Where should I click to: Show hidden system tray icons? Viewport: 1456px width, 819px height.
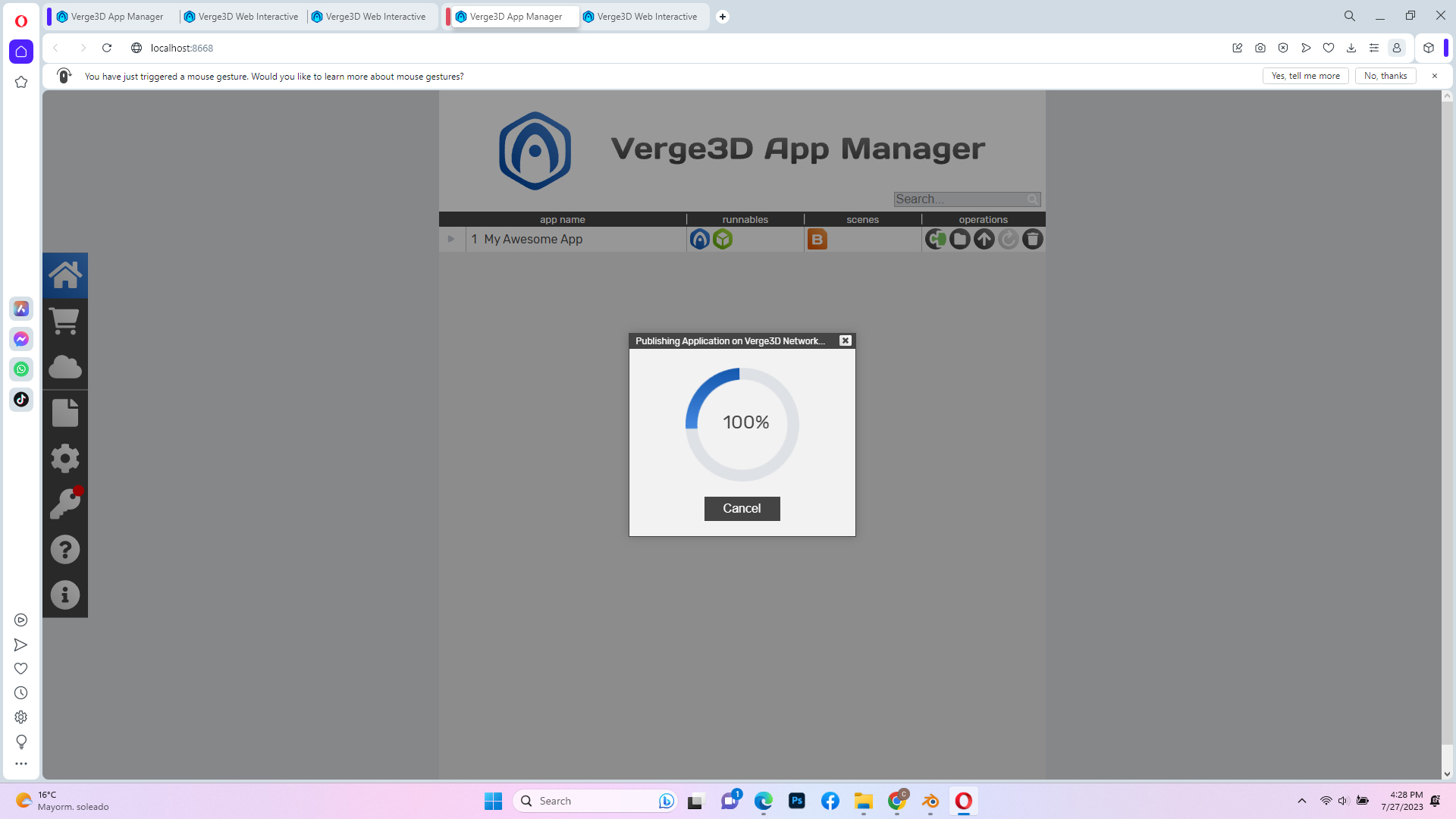pyautogui.click(x=1301, y=801)
